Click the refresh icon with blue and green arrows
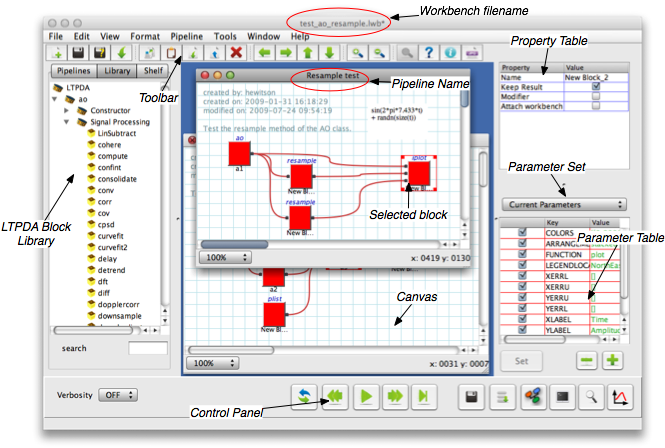The width and height of the screenshot is (665, 448). (304, 397)
